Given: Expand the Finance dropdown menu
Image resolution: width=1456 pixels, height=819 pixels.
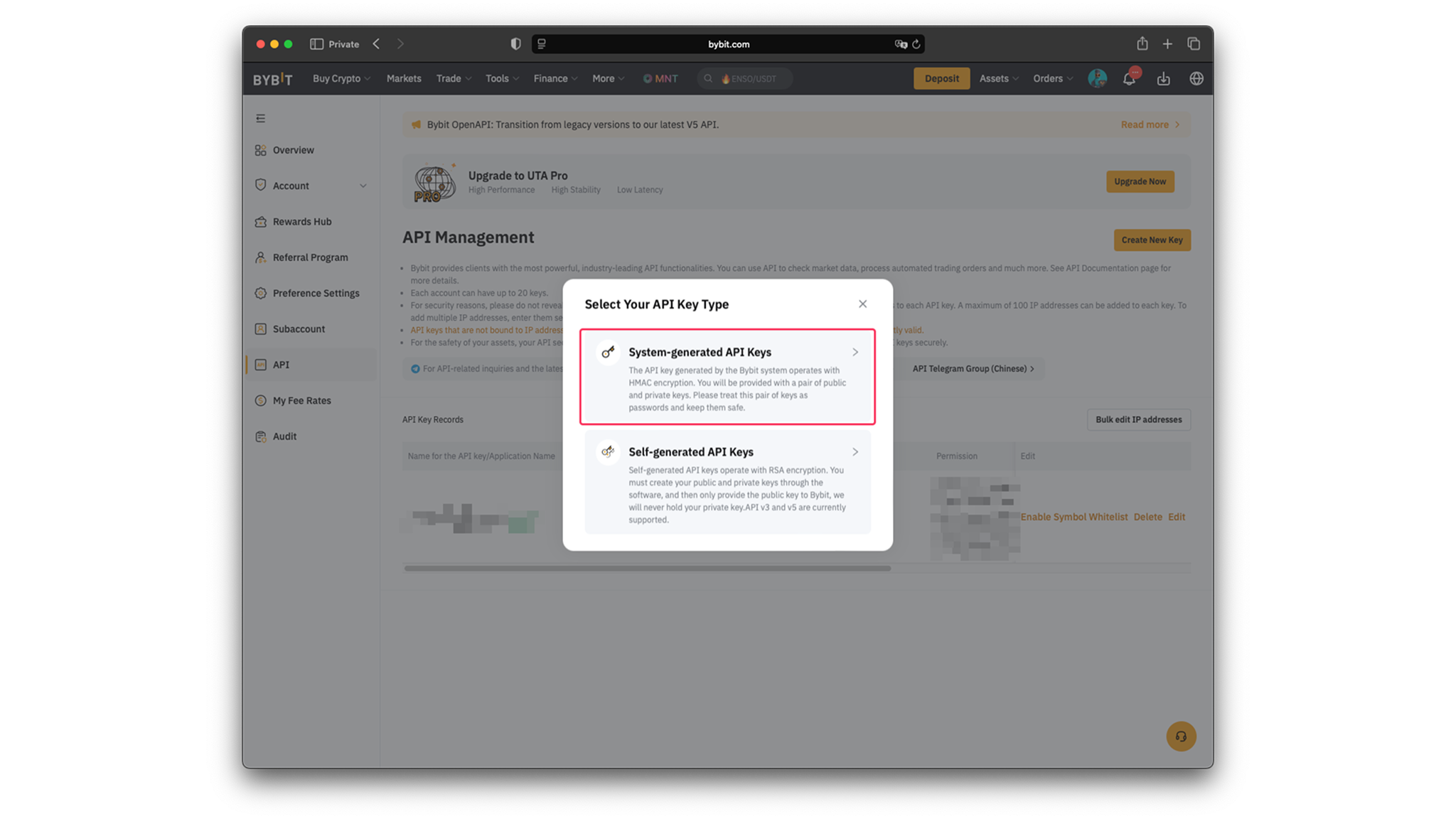Looking at the screenshot, I should 555,79.
